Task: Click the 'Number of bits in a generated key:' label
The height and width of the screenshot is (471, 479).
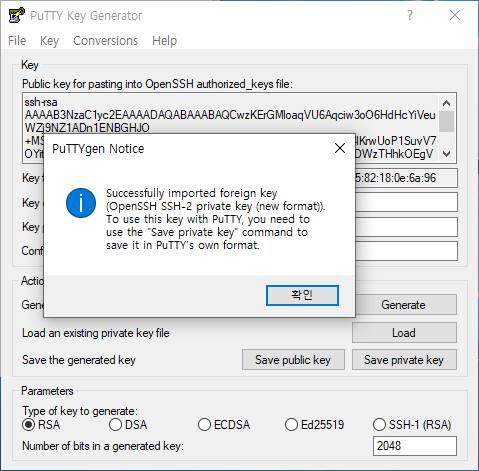Action: coord(103,446)
